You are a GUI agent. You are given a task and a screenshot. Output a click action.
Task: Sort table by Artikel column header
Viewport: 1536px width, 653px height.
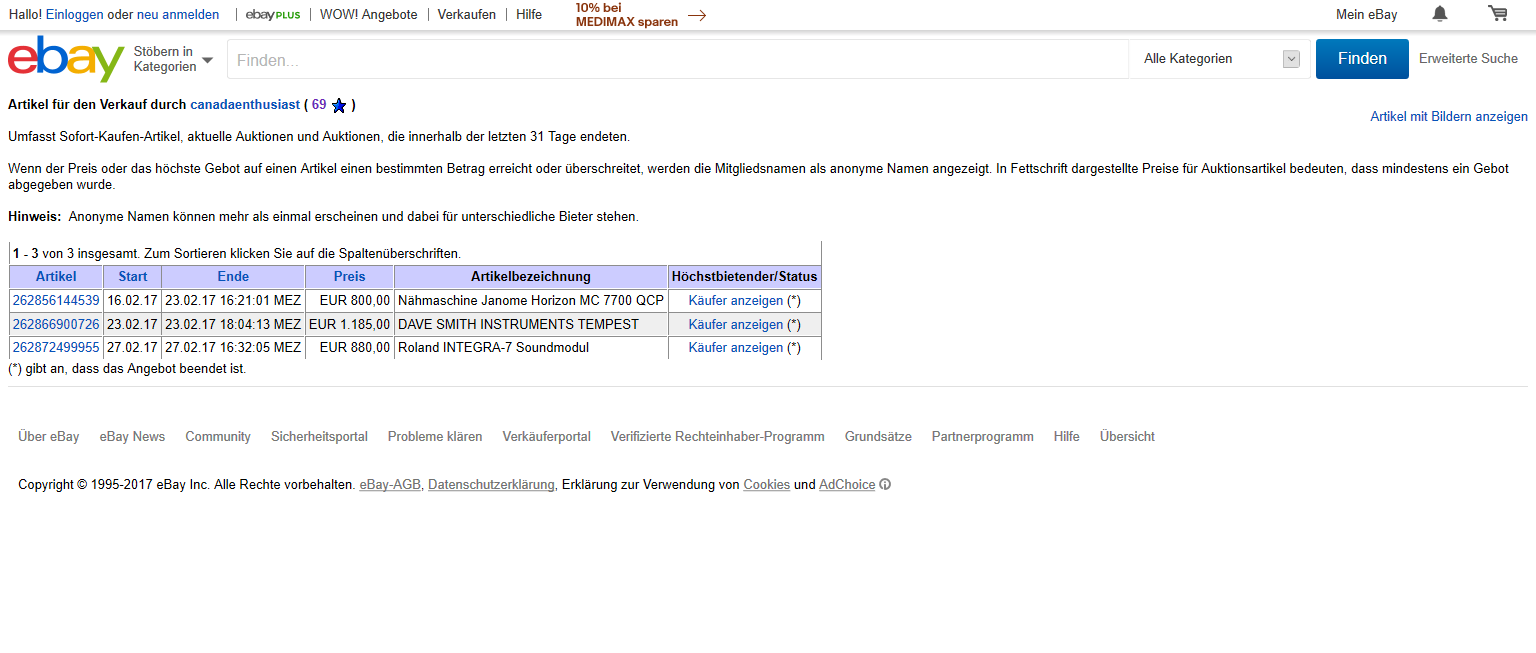click(x=56, y=277)
